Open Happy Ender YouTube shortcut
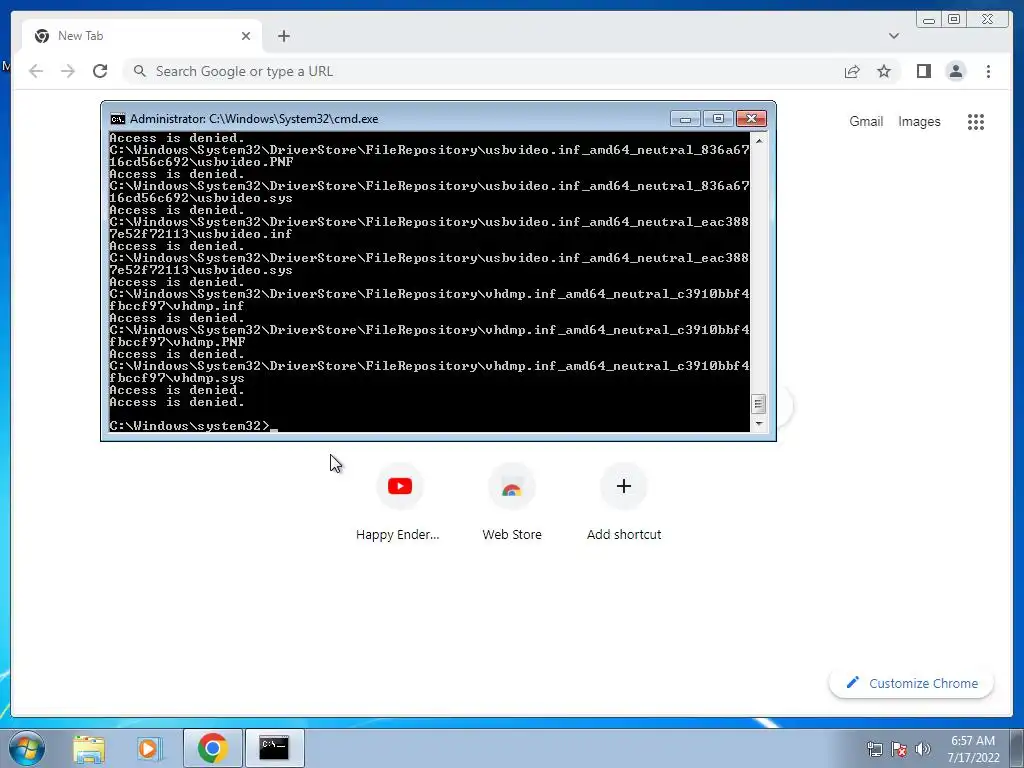This screenshot has height=768, width=1024. (399, 503)
